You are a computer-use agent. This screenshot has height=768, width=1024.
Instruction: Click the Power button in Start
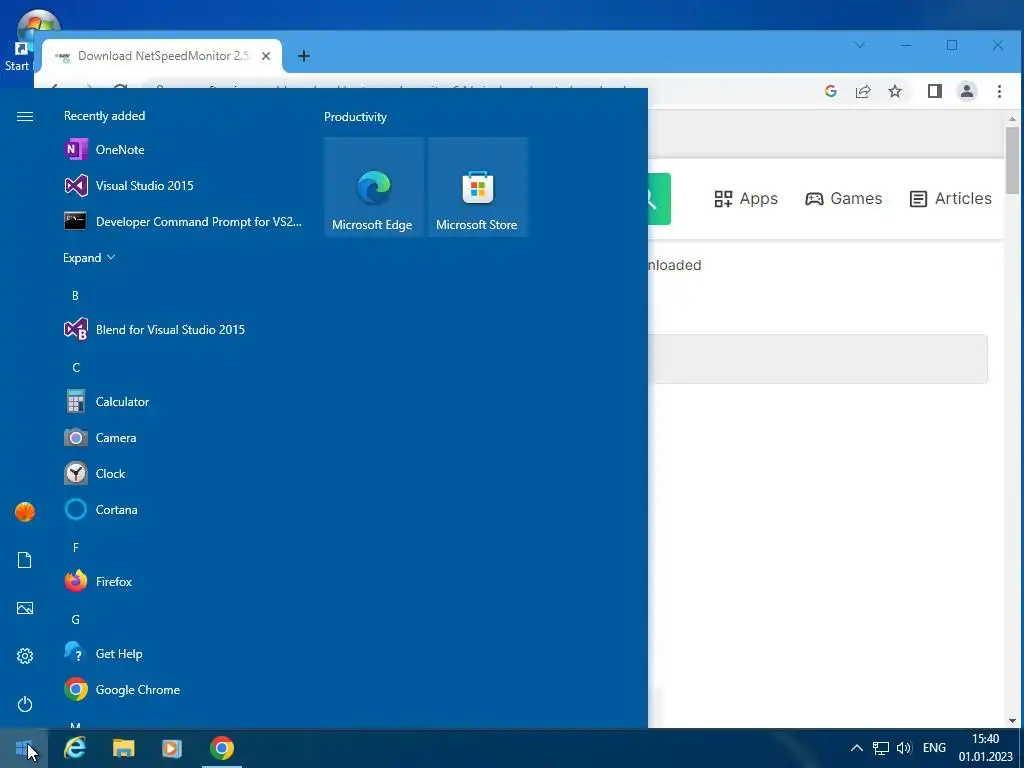[x=25, y=704]
